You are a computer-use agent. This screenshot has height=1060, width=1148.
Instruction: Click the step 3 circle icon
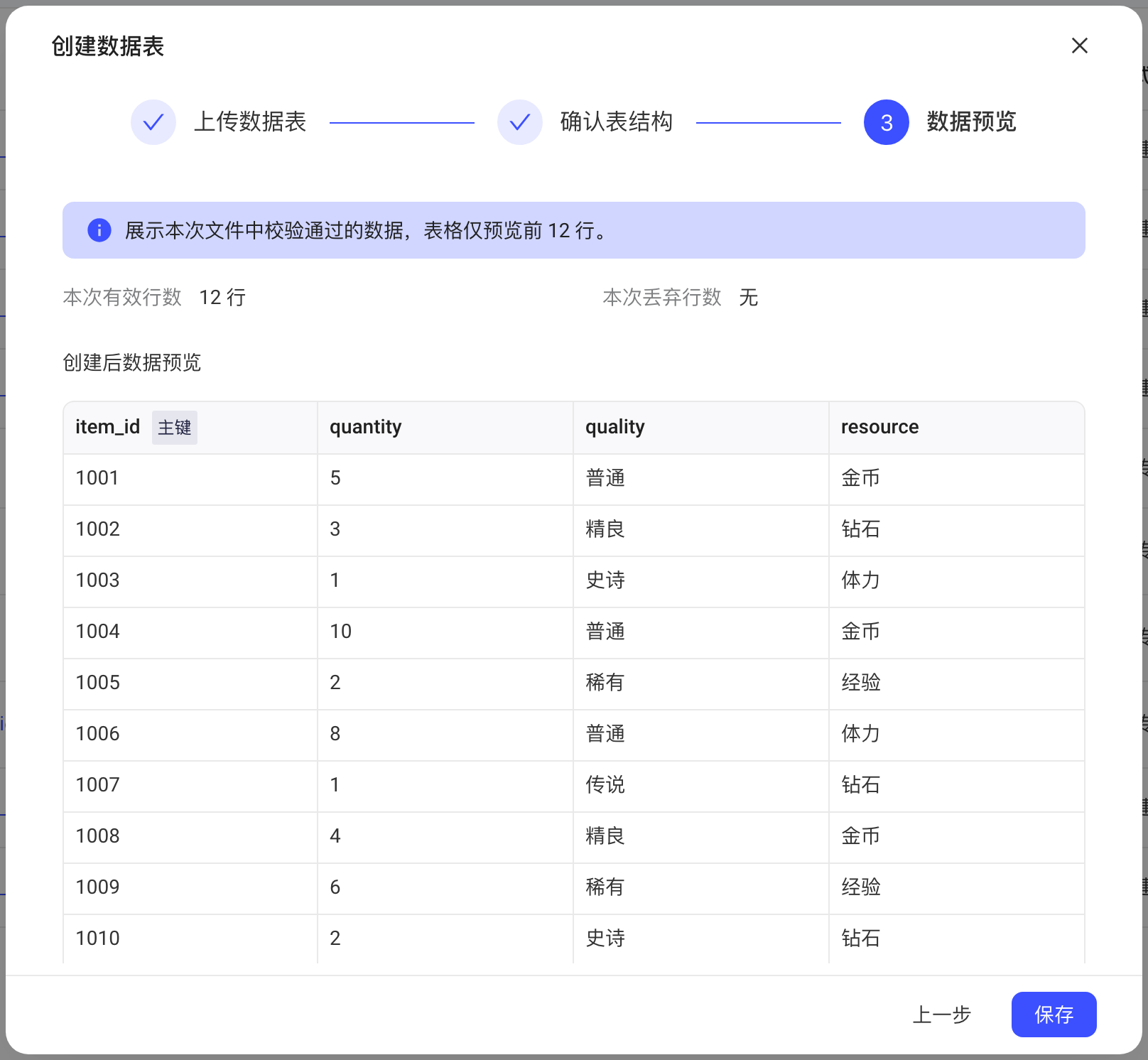tap(887, 122)
